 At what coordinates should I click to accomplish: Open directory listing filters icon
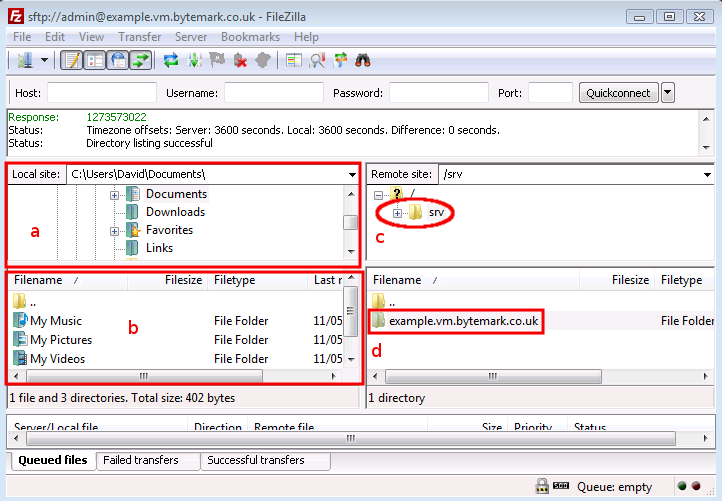click(x=293, y=60)
